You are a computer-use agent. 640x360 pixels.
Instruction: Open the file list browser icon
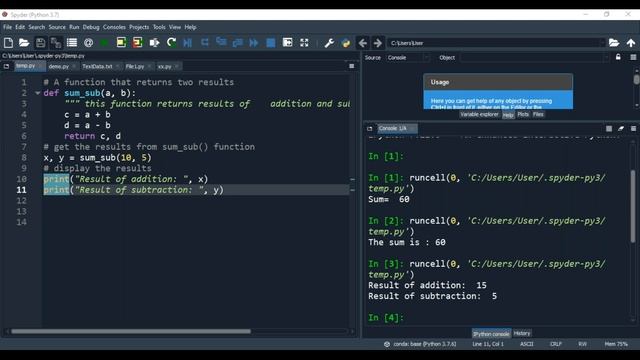click(x=72, y=42)
